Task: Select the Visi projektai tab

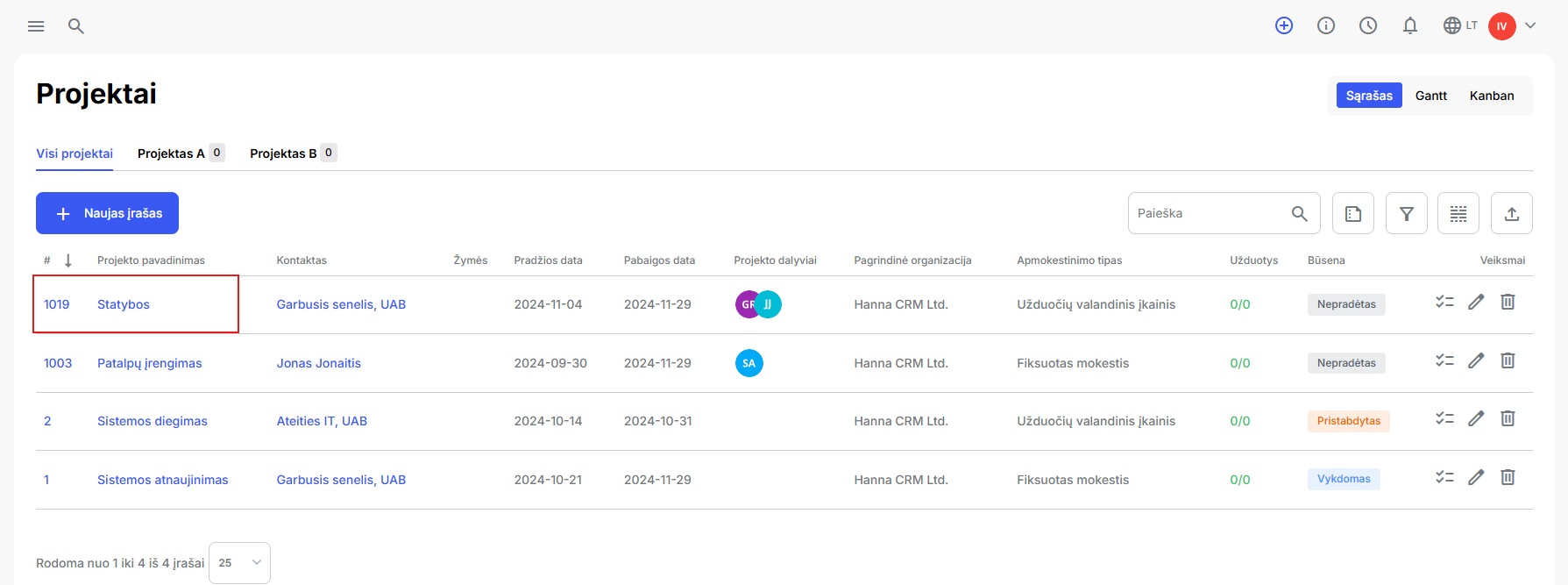Action: click(x=74, y=153)
